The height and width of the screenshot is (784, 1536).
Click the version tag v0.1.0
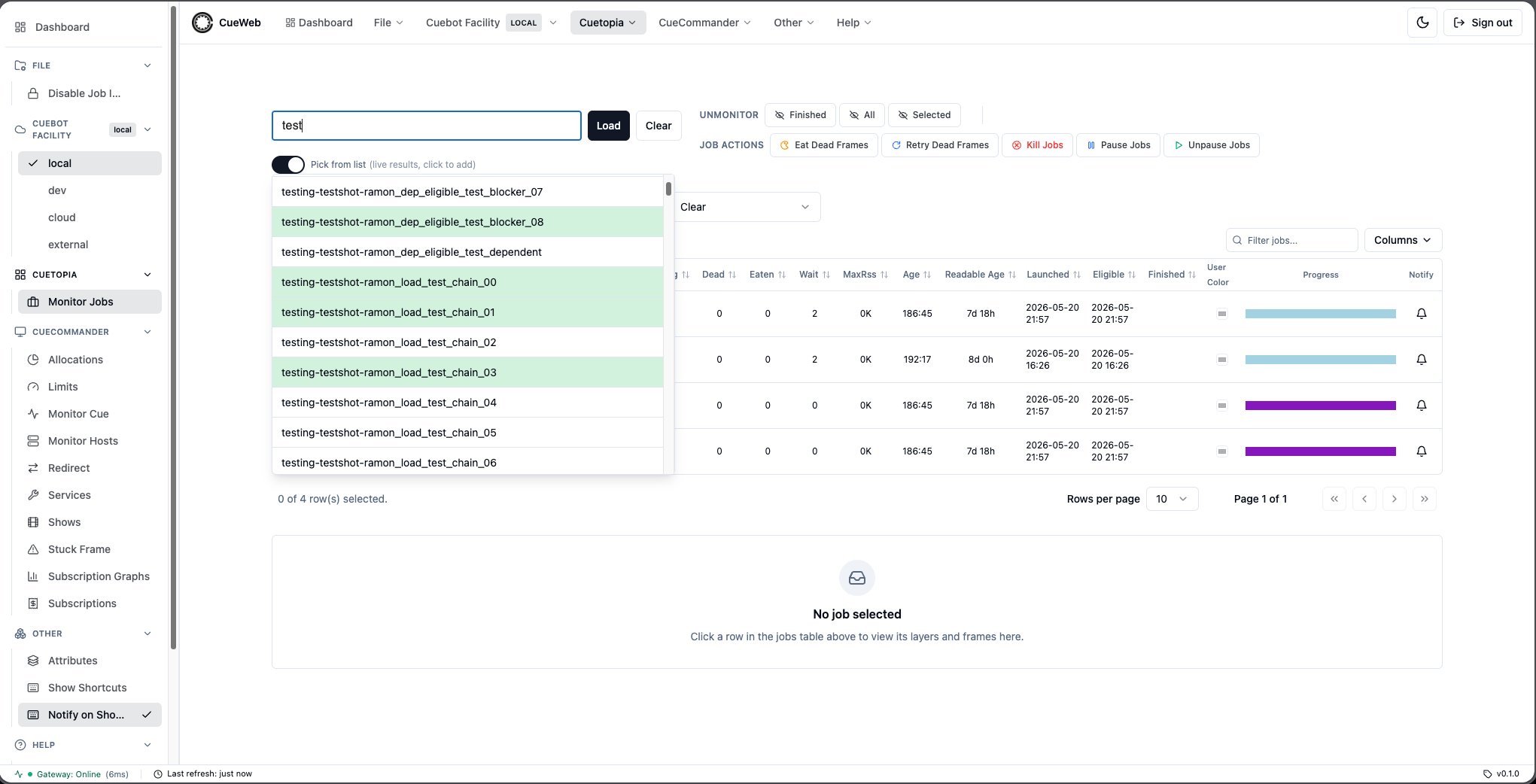click(x=1501, y=773)
